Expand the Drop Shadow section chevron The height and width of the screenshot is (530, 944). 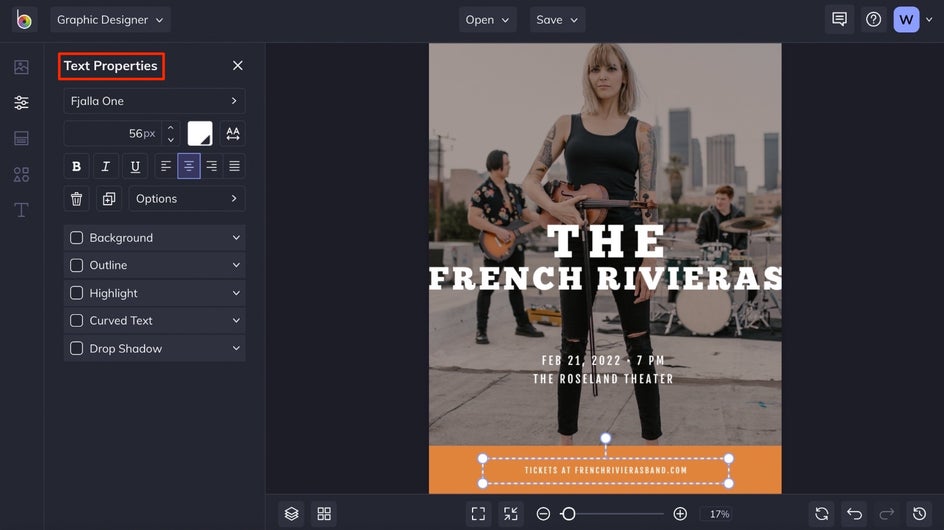pyautogui.click(x=236, y=349)
